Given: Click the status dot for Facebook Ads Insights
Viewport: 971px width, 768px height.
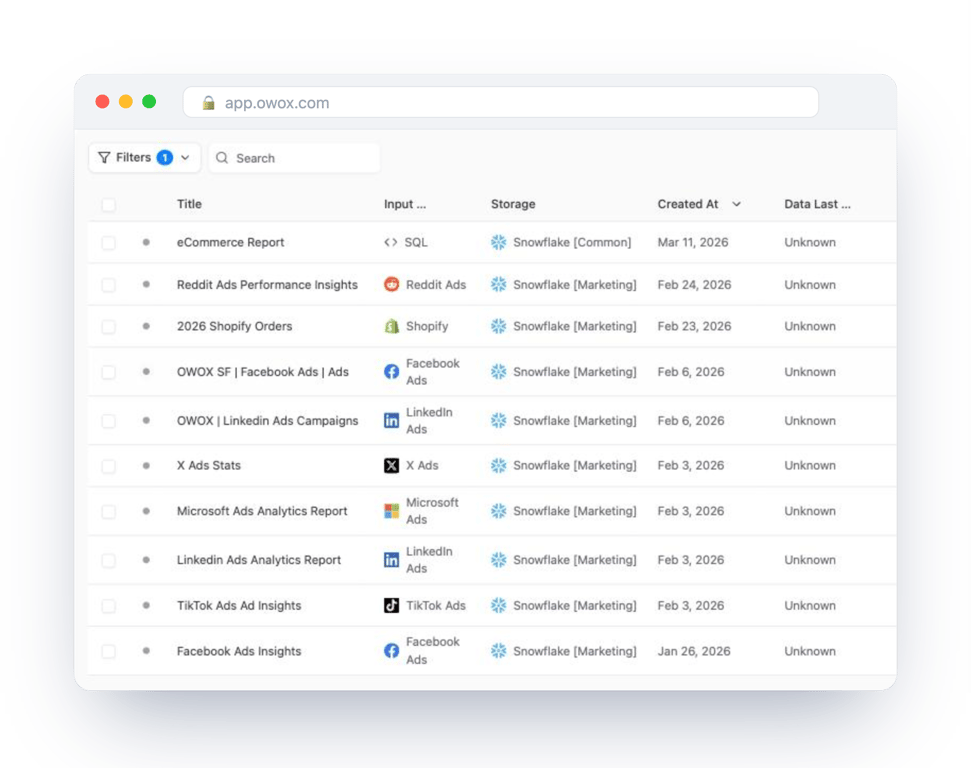Looking at the screenshot, I should pyautogui.click(x=146, y=651).
